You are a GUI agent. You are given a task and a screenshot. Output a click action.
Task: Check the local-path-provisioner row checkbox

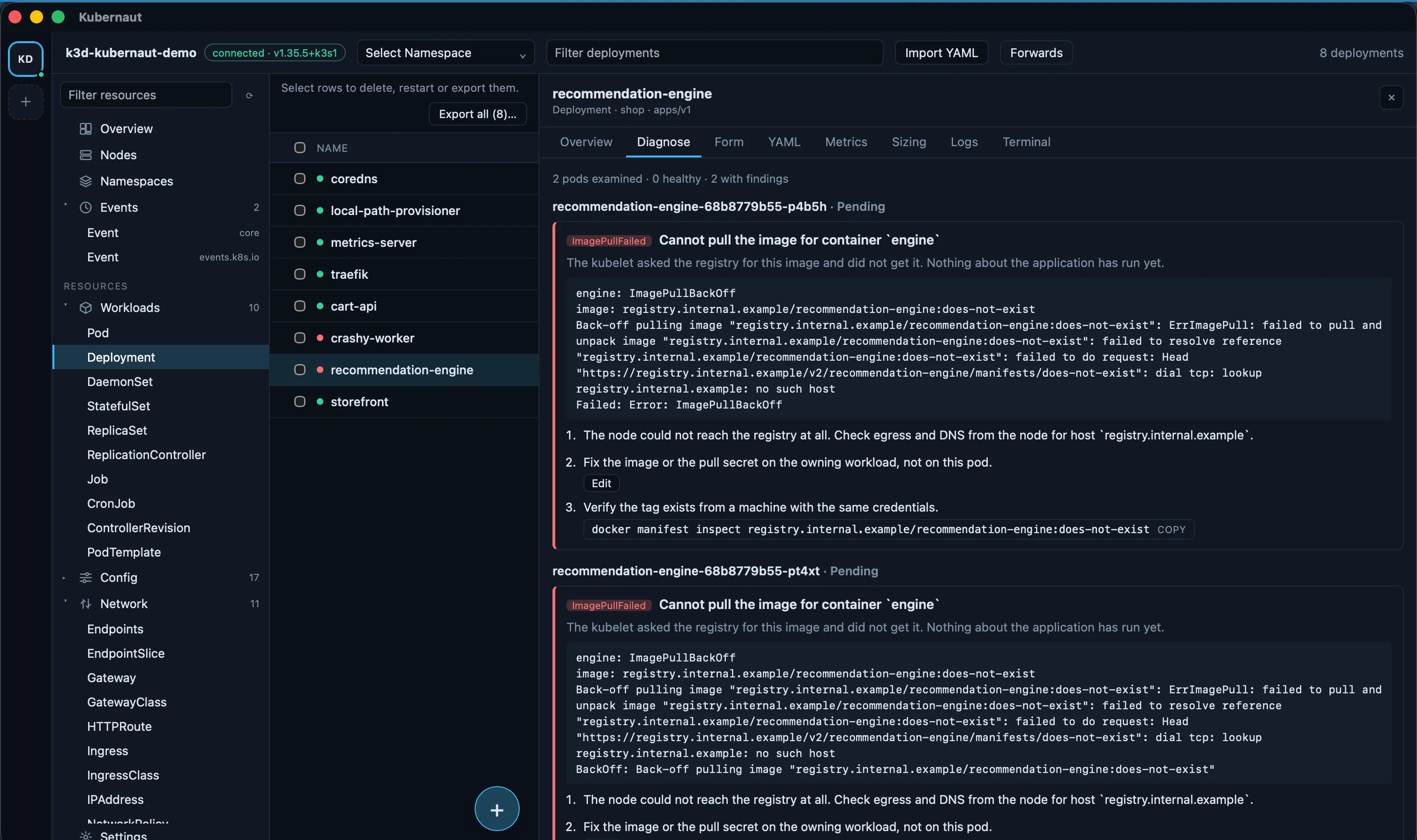[x=300, y=210]
